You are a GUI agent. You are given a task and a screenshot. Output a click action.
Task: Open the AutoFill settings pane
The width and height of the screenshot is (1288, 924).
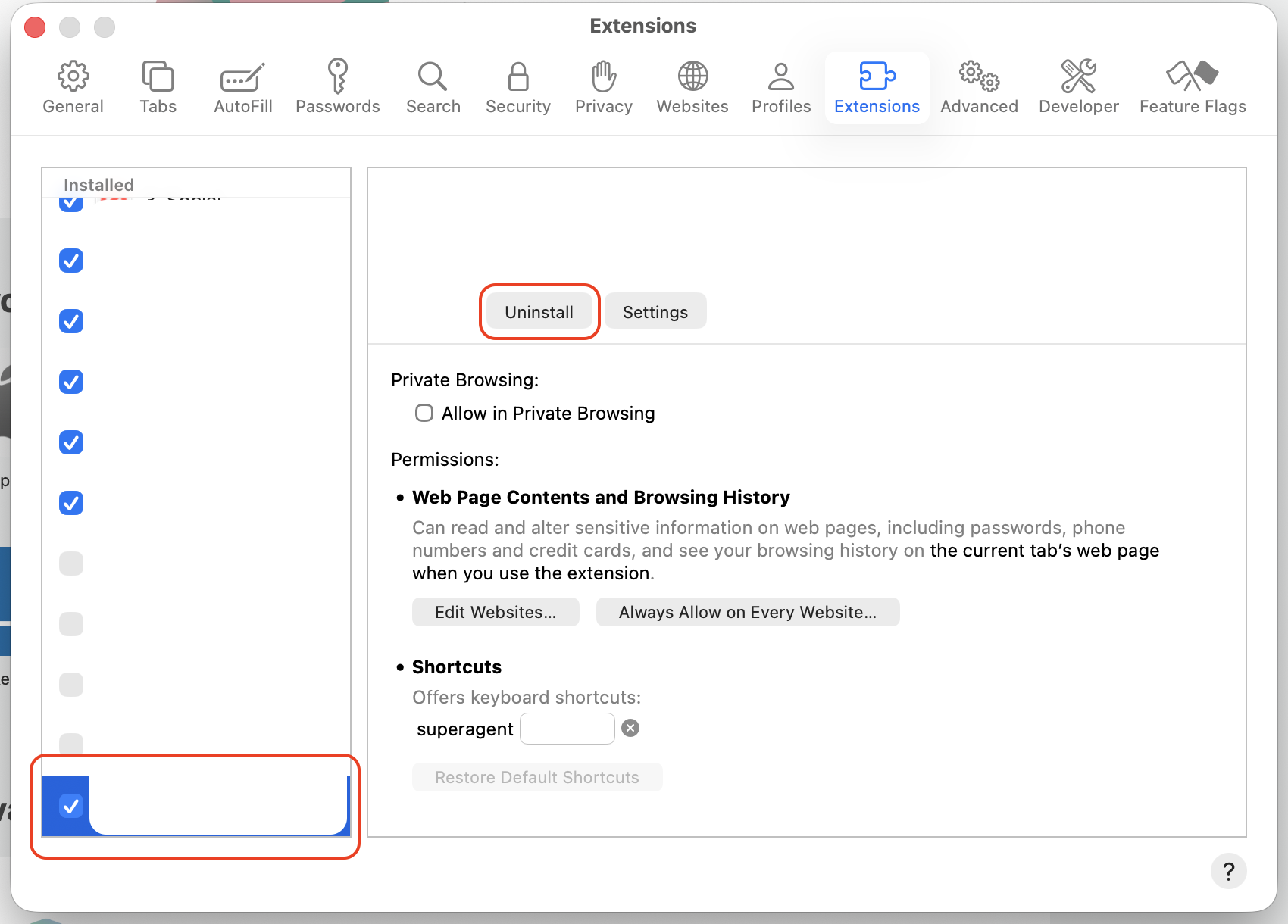pos(242,87)
